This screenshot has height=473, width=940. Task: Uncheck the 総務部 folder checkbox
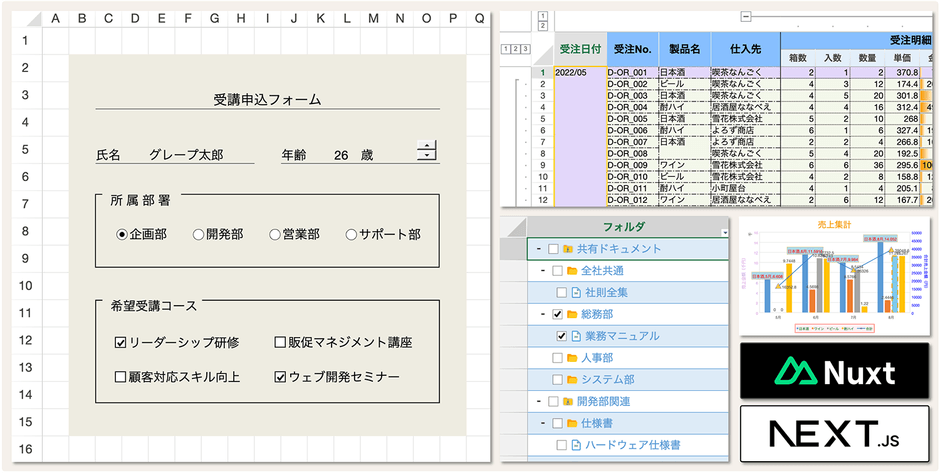pyautogui.click(x=557, y=314)
